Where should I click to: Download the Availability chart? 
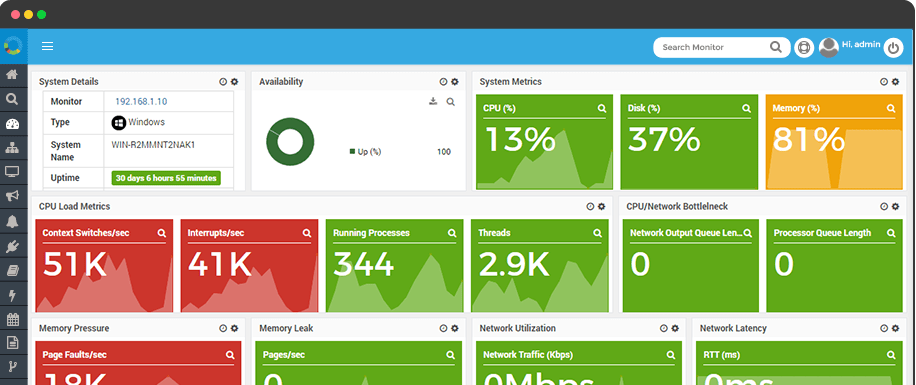coord(433,101)
